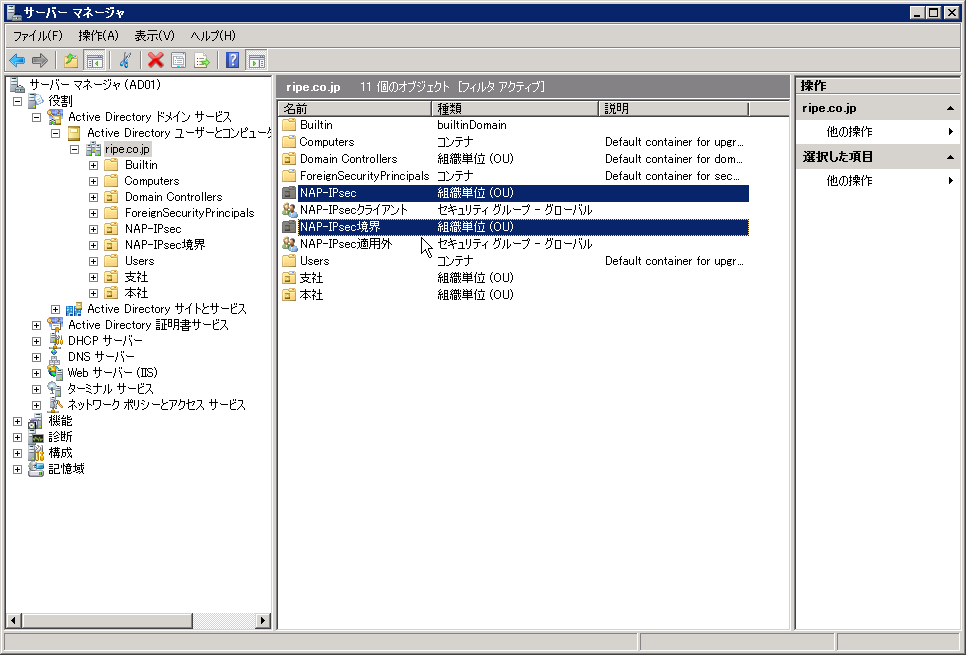Select DNS サーバー in the tree
The height and width of the screenshot is (655, 966).
[101, 357]
